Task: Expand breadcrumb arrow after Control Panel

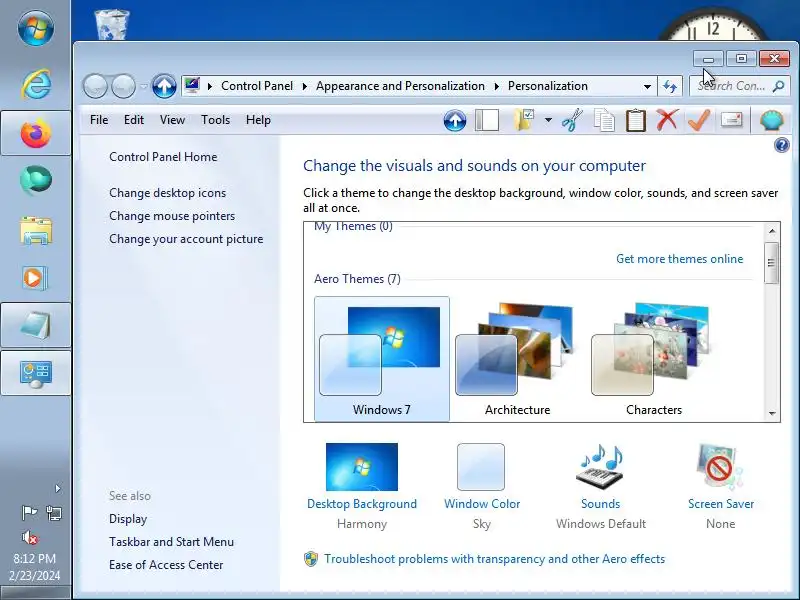Action: (x=305, y=86)
